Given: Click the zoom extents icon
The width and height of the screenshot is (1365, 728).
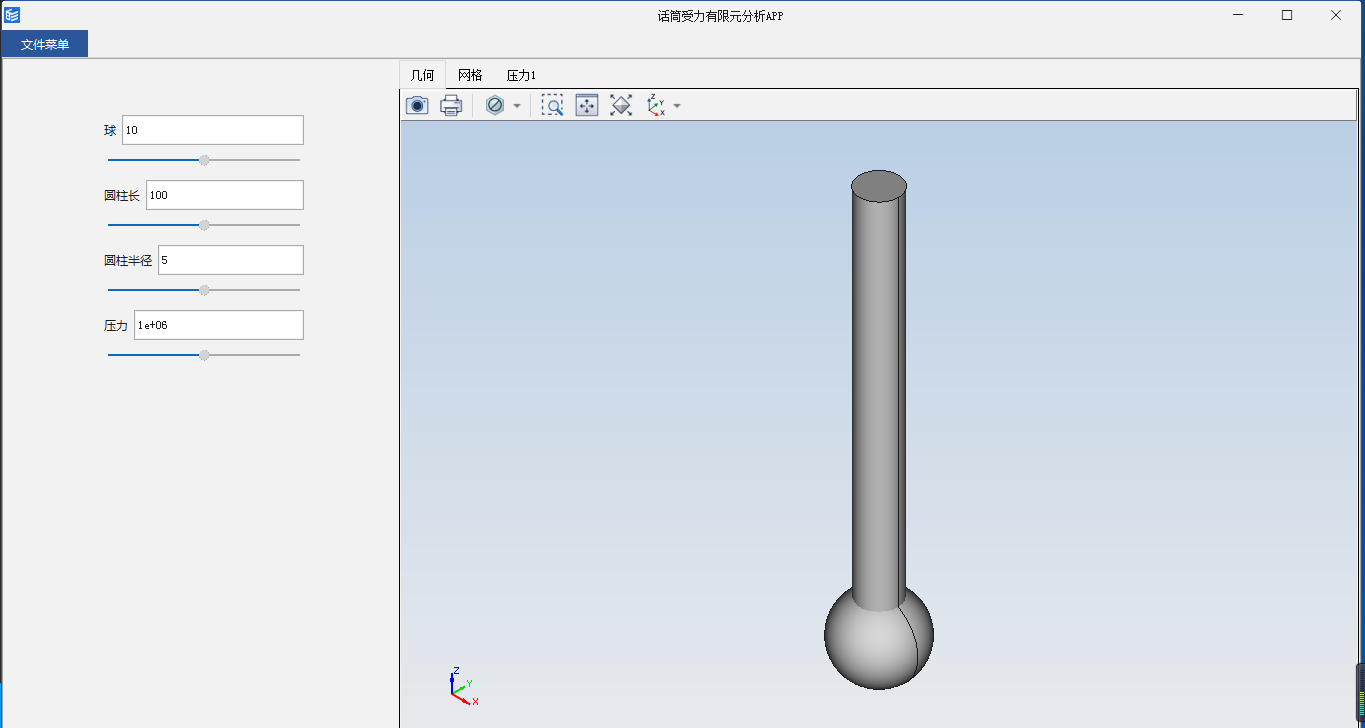Looking at the screenshot, I should 621,105.
